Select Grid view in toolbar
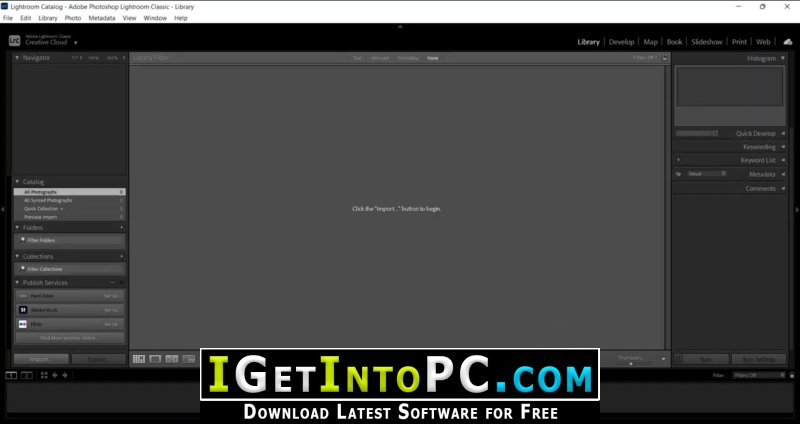The height and width of the screenshot is (424, 800). (x=139, y=359)
